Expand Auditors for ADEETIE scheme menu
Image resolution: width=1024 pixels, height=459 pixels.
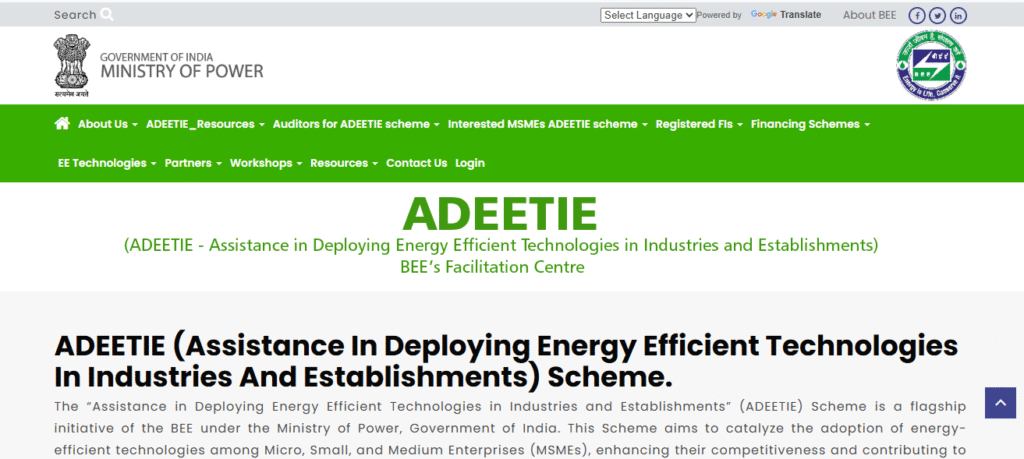[x=356, y=124]
